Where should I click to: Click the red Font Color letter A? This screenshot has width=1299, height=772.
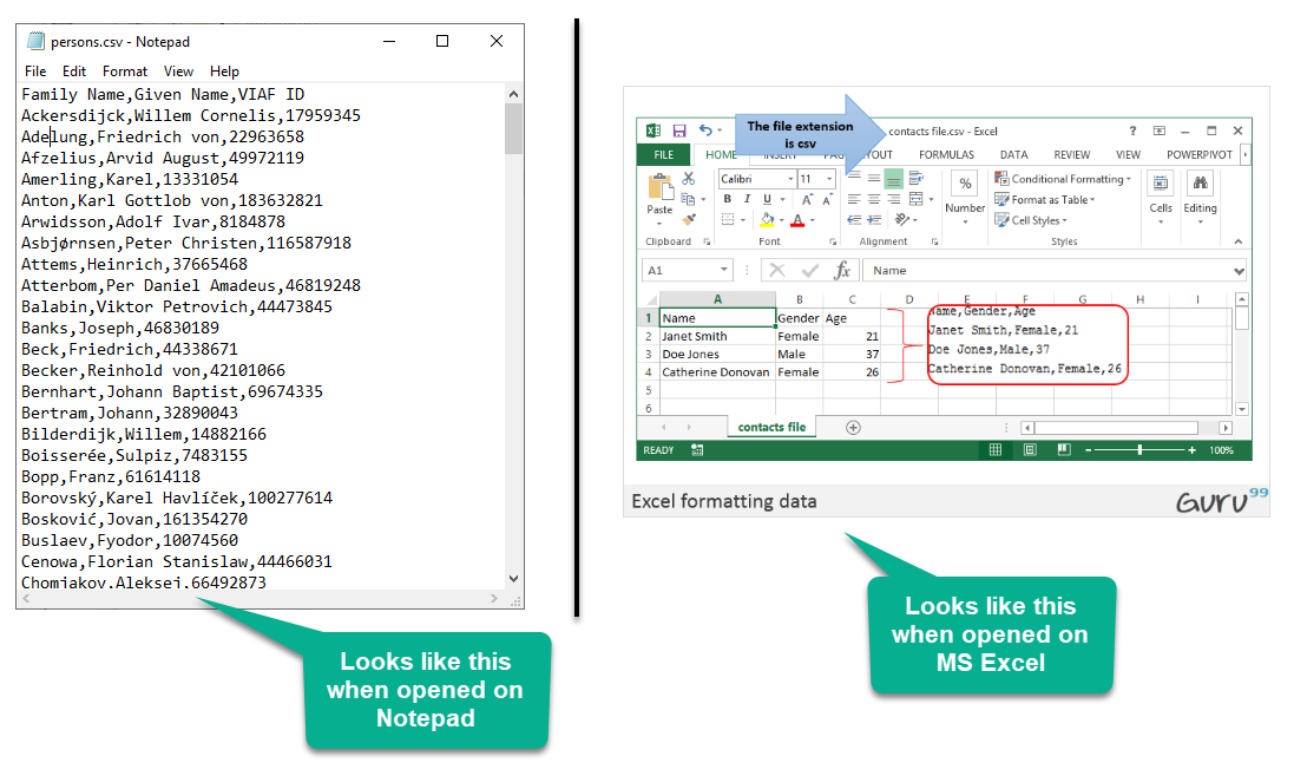click(x=797, y=220)
